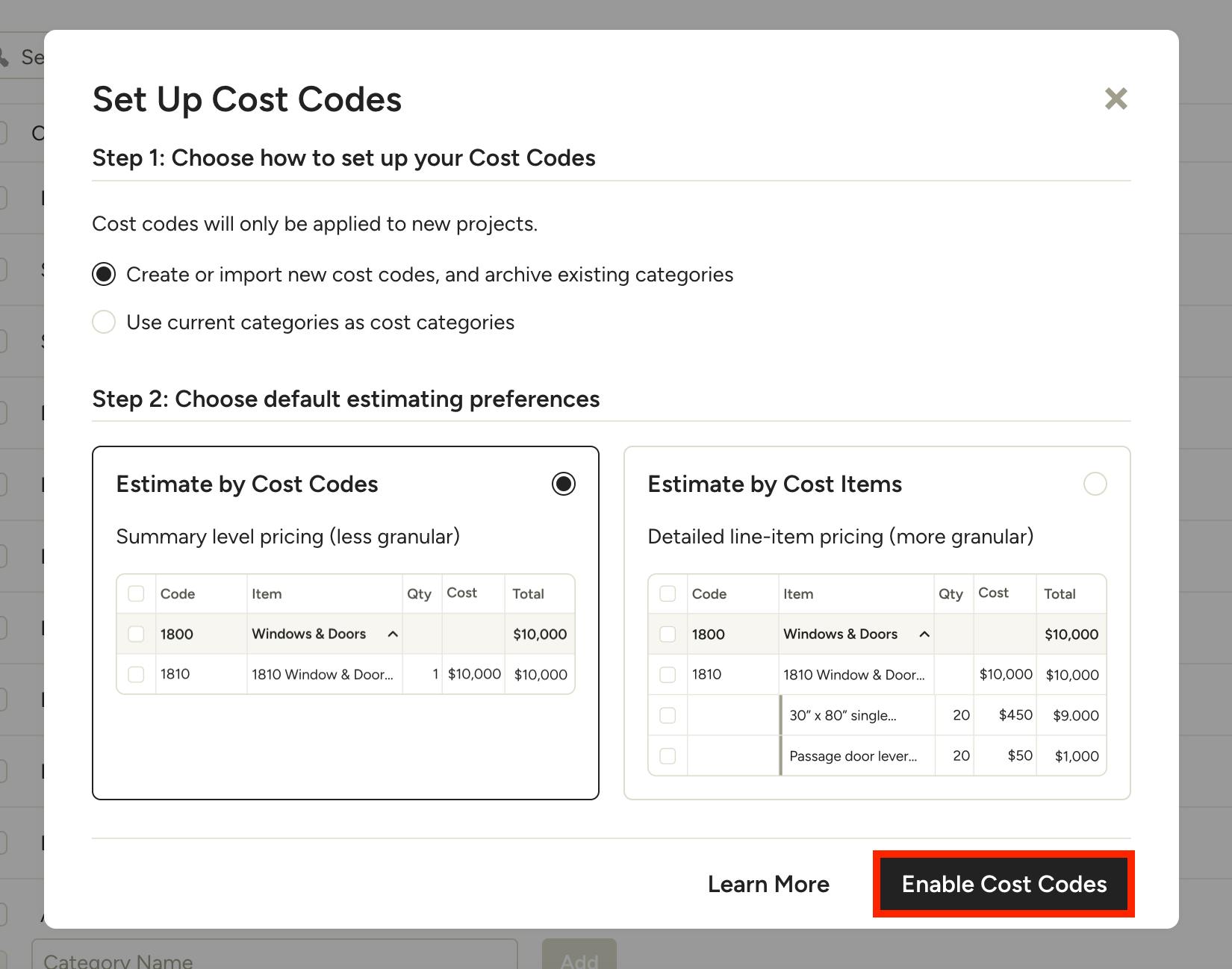The image size is (1232, 969).
Task: Check the 1800 row in Cost Codes preview
Action: click(x=136, y=634)
